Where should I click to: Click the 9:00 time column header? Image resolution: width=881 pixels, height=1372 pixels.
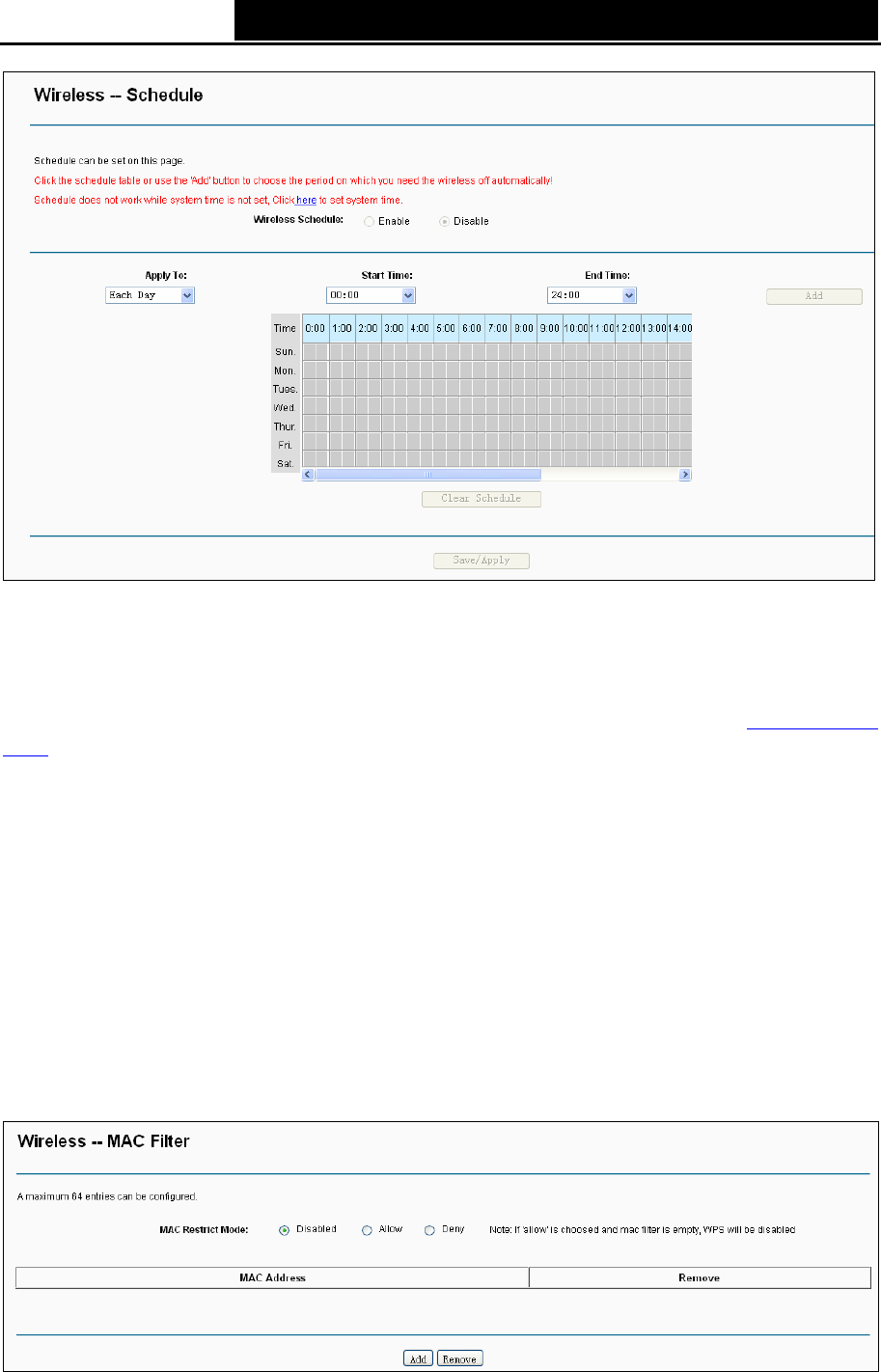click(x=549, y=328)
